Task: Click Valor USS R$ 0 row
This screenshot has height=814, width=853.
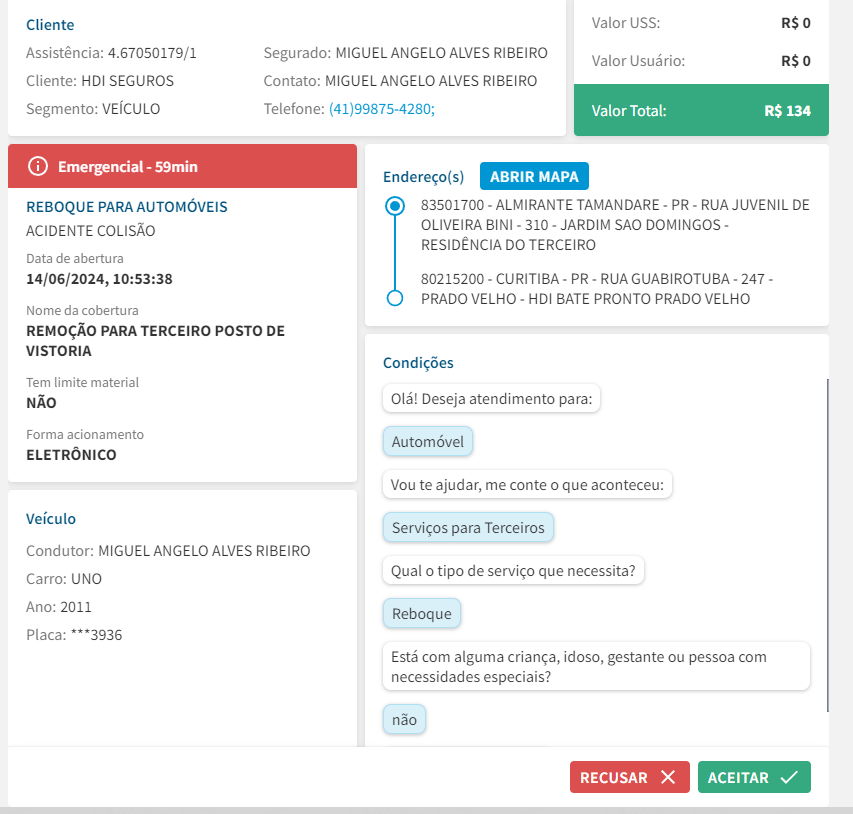Action: (x=701, y=23)
